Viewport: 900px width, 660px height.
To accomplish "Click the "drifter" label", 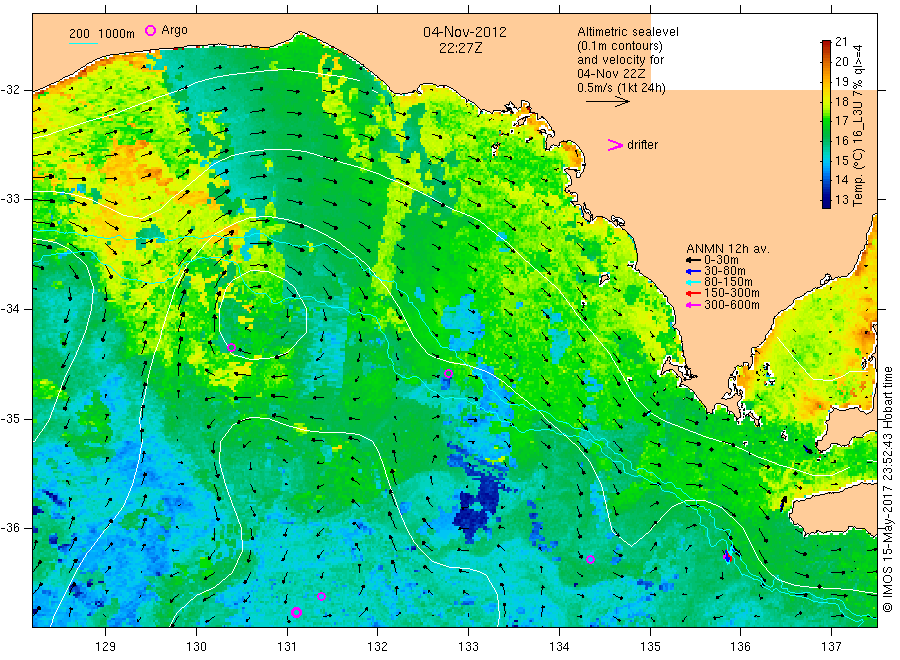I will [642, 145].
